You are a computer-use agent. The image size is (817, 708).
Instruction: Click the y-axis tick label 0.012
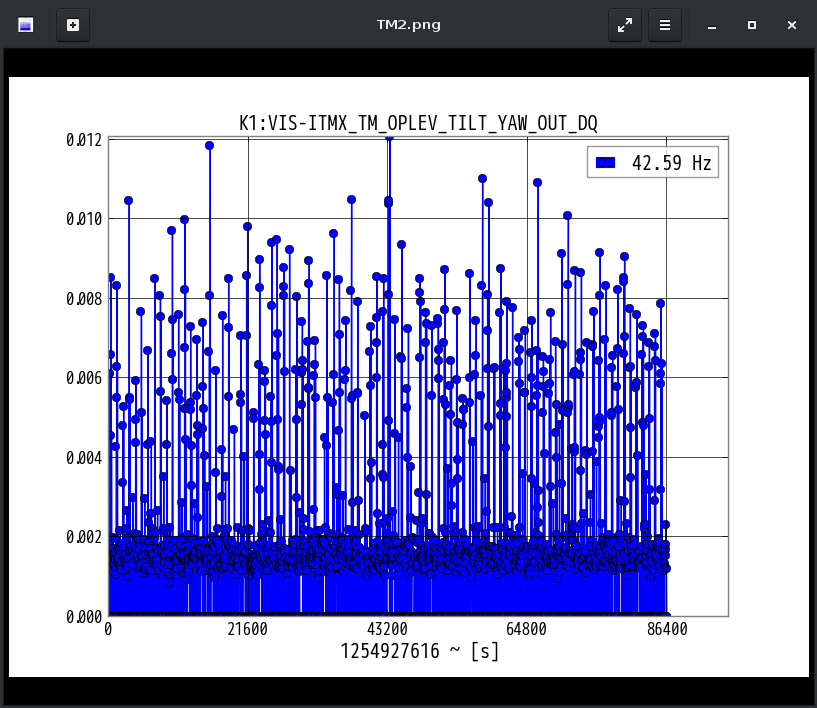pyautogui.click(x=84, y=140)
